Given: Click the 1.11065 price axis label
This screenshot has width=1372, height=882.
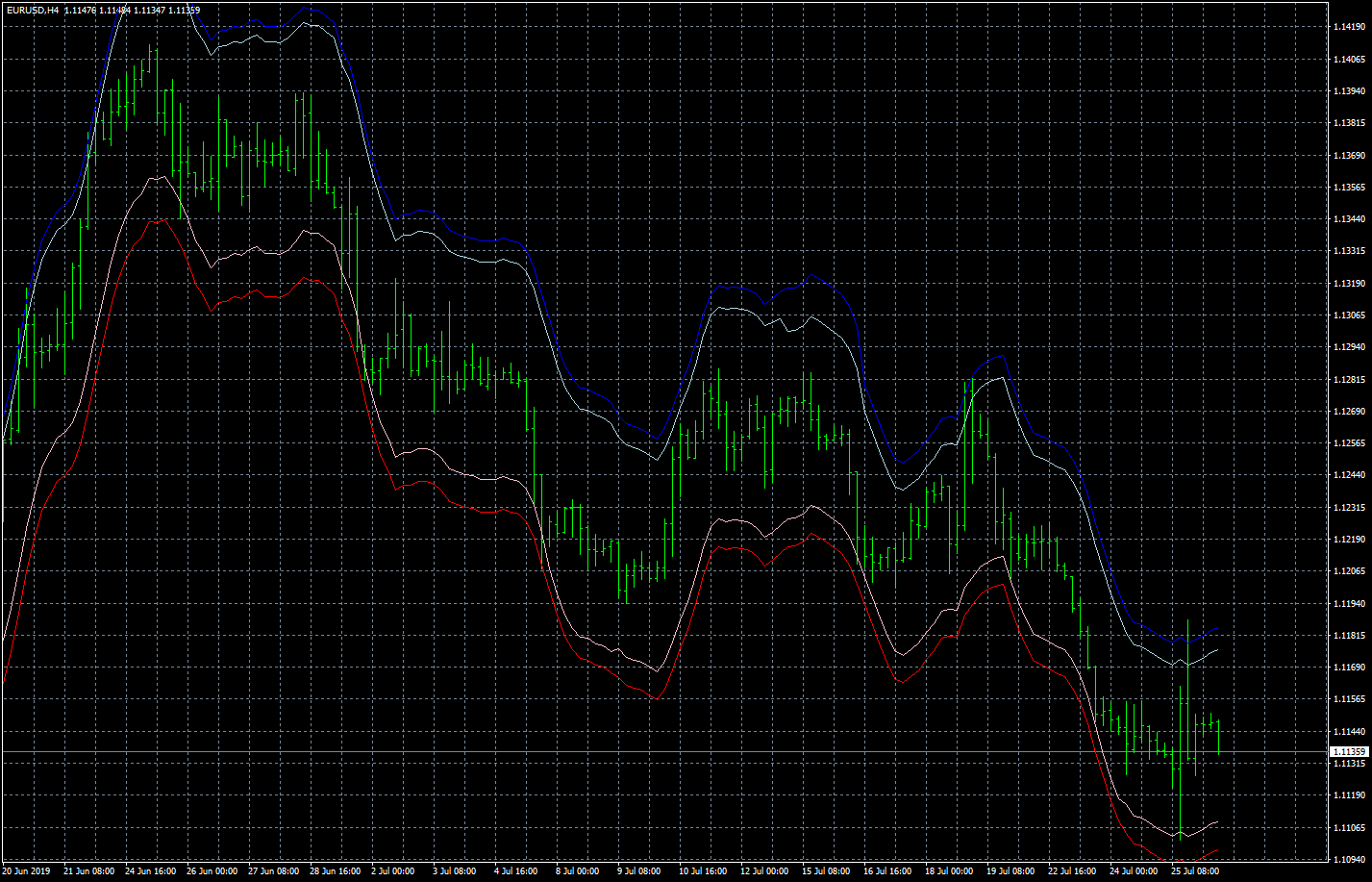Looking at the screenshot, I should click(1348, 828).
